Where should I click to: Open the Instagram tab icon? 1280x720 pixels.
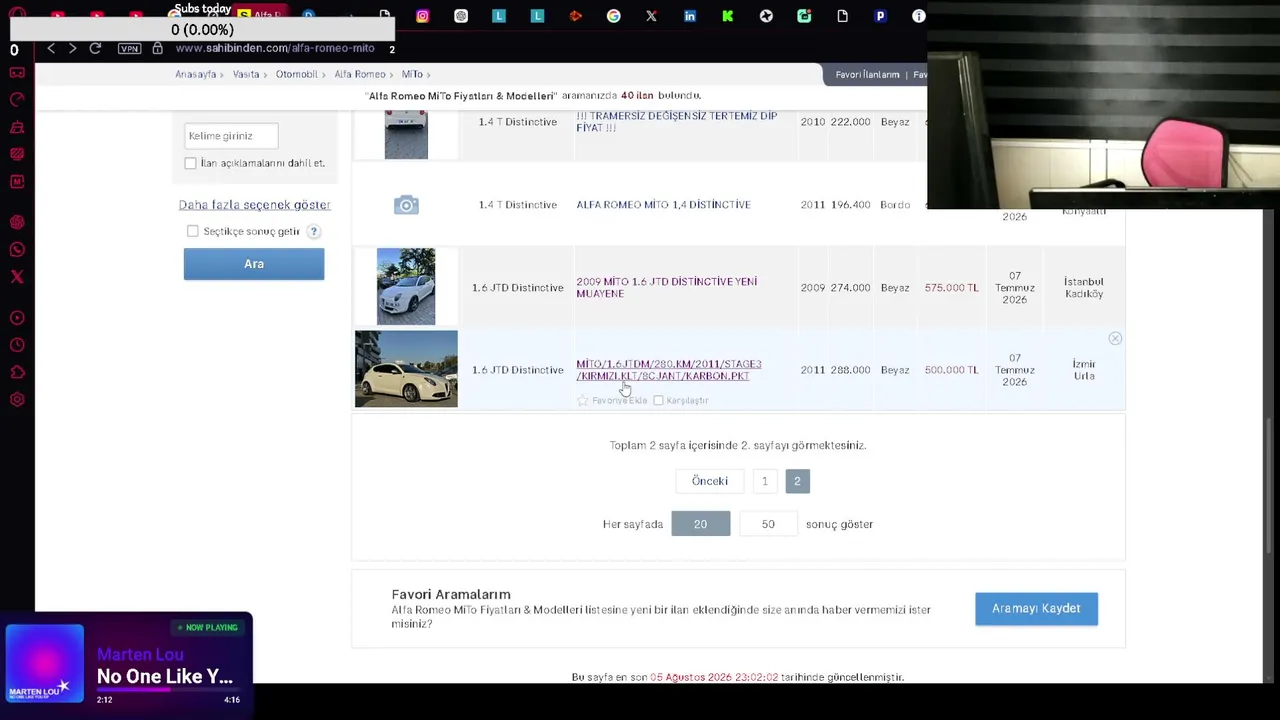(423, 16)
